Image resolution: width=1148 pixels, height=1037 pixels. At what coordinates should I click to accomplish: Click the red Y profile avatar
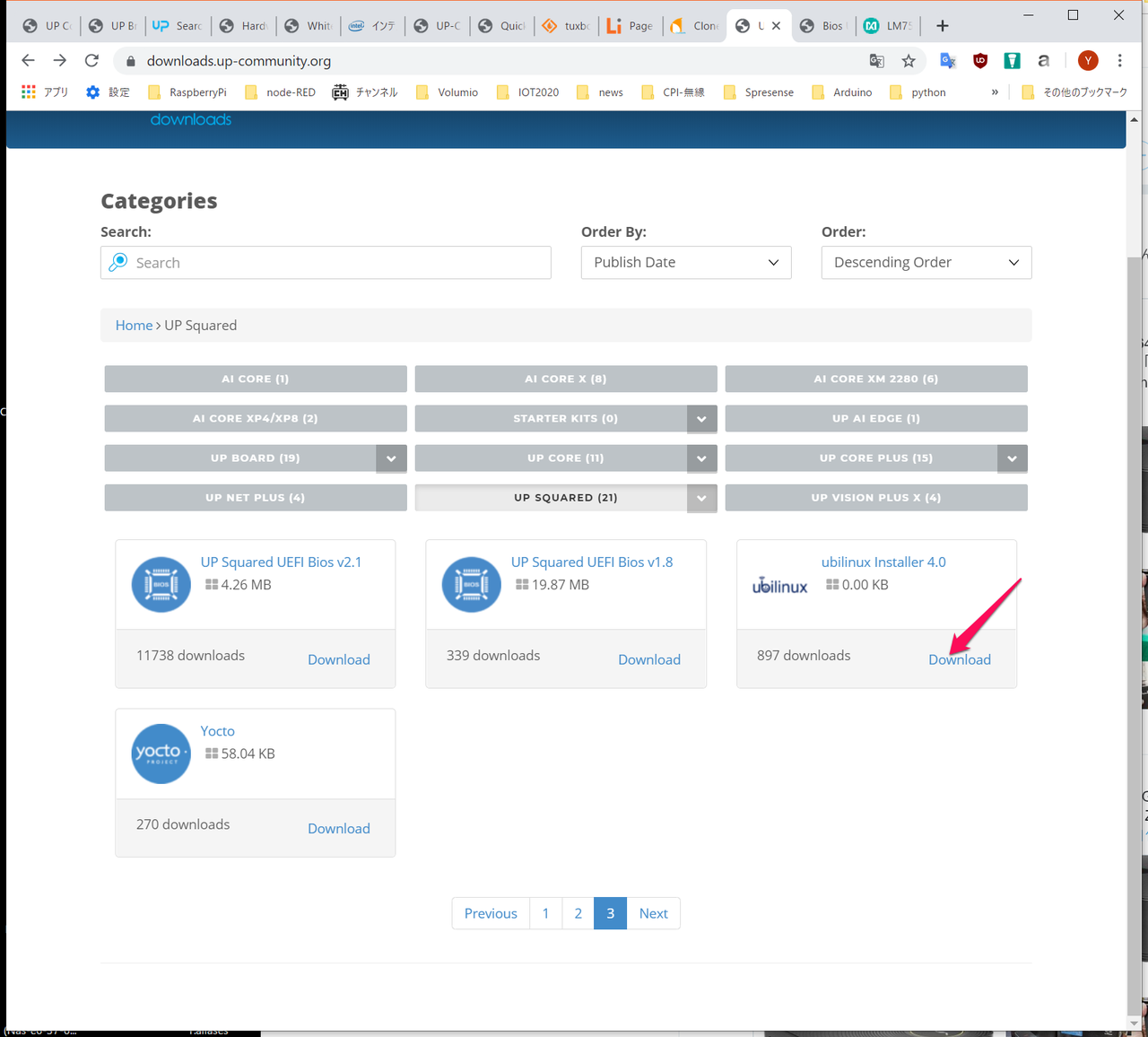[1088, 60]
